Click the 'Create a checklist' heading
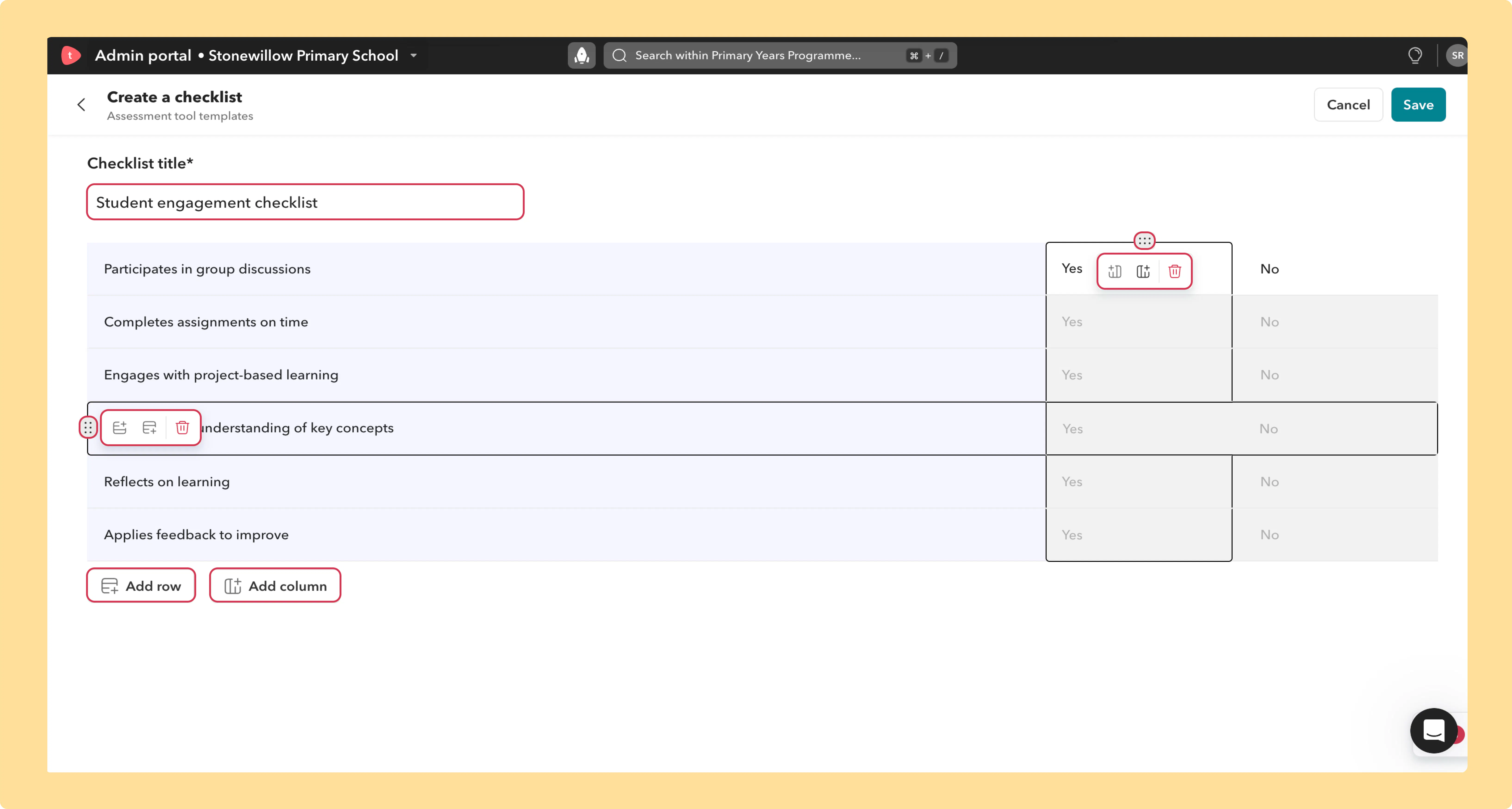1512x809 pixels. [174, 97]
